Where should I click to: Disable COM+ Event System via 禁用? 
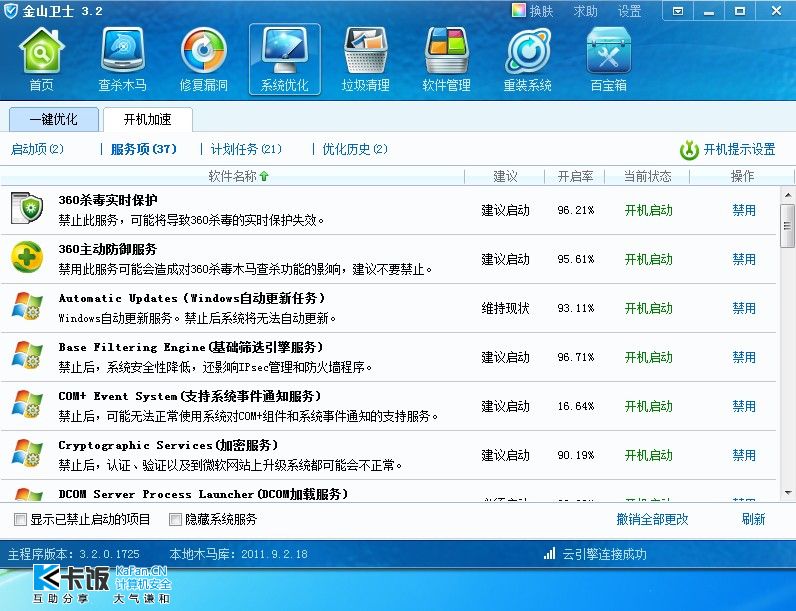tap(744, 406)
